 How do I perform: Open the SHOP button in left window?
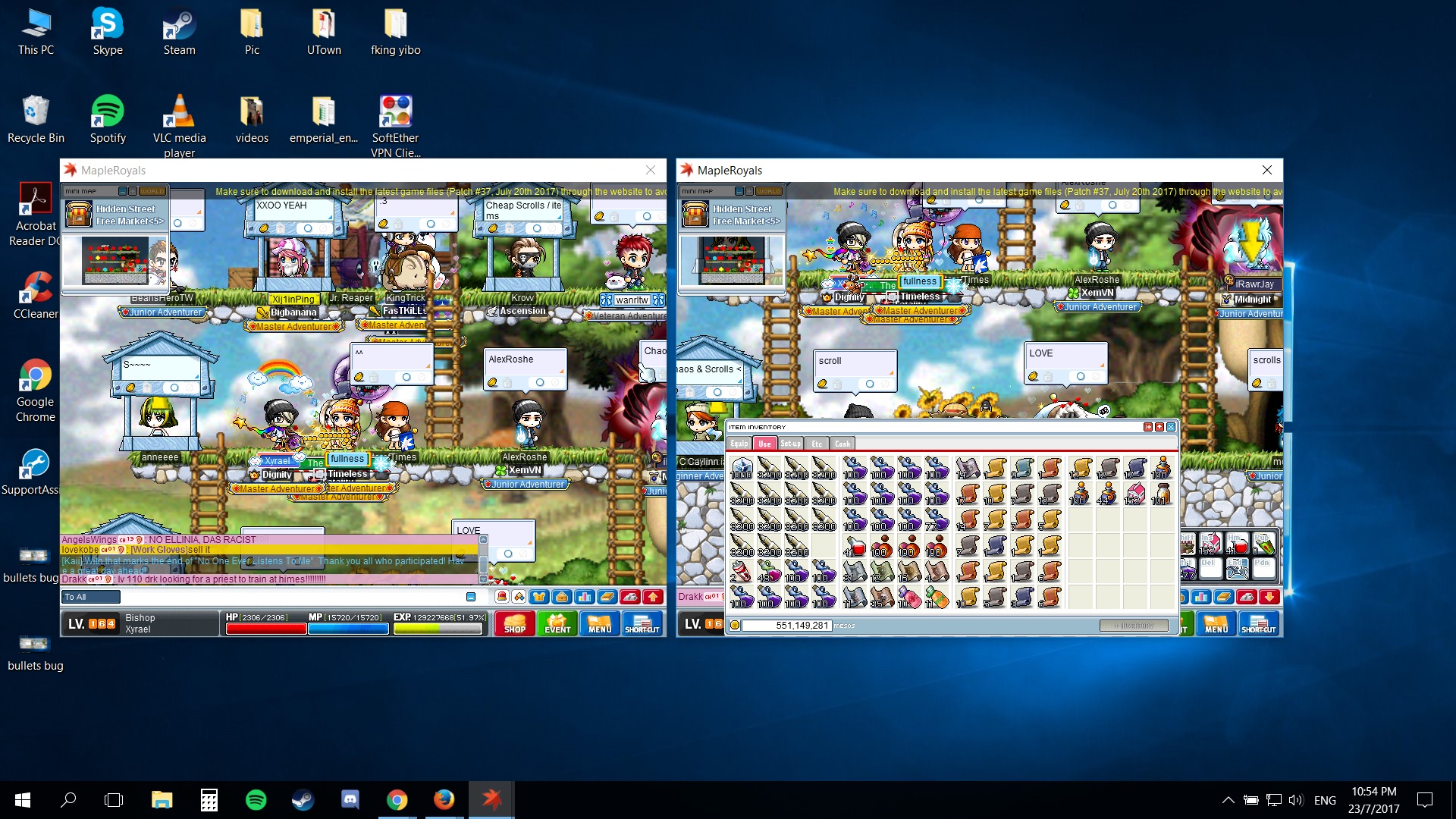coord(515,624)
